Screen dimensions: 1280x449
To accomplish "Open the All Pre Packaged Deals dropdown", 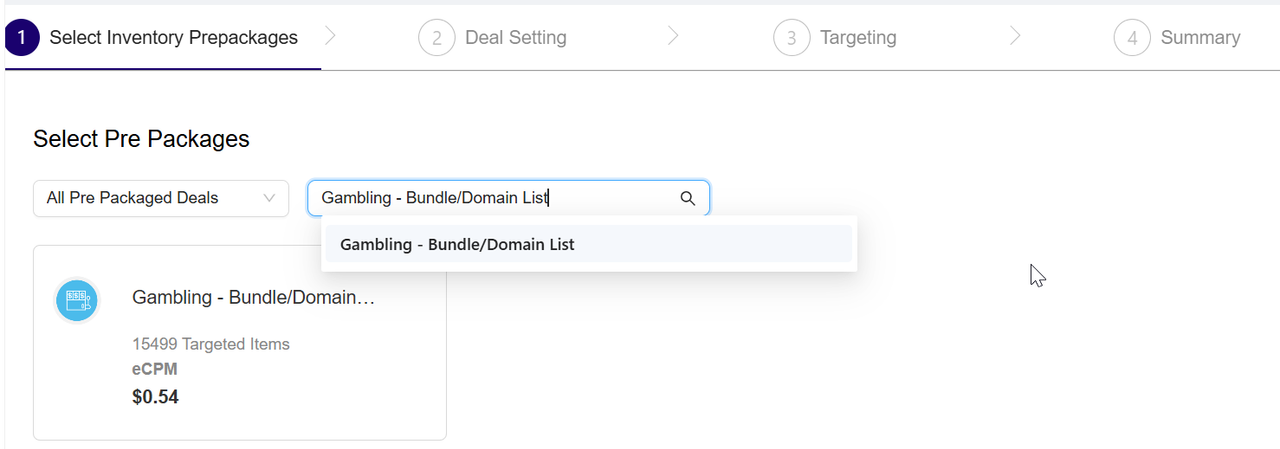I will click(161, 198).
